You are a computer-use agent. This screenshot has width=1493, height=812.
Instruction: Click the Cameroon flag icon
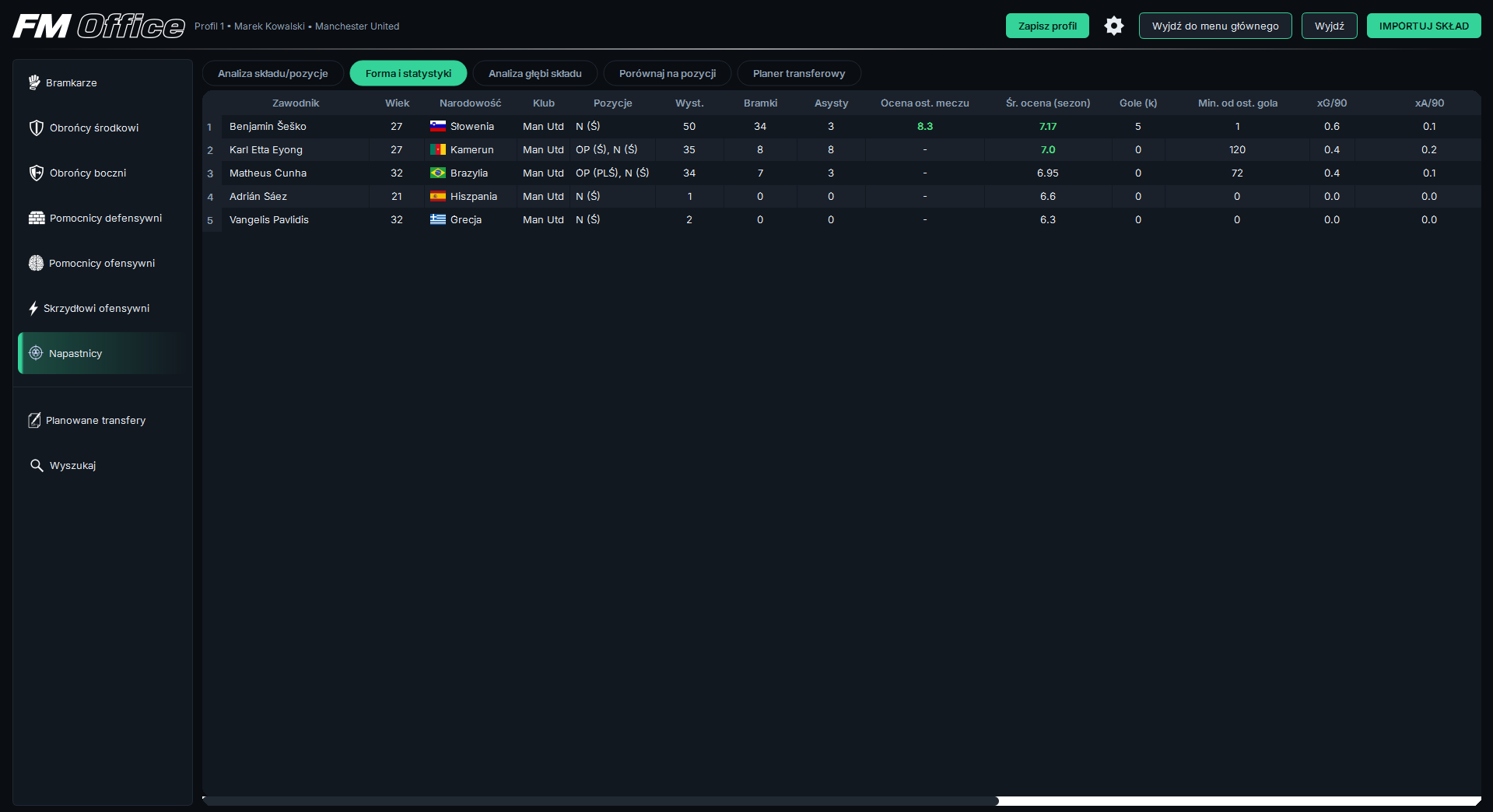438,149
